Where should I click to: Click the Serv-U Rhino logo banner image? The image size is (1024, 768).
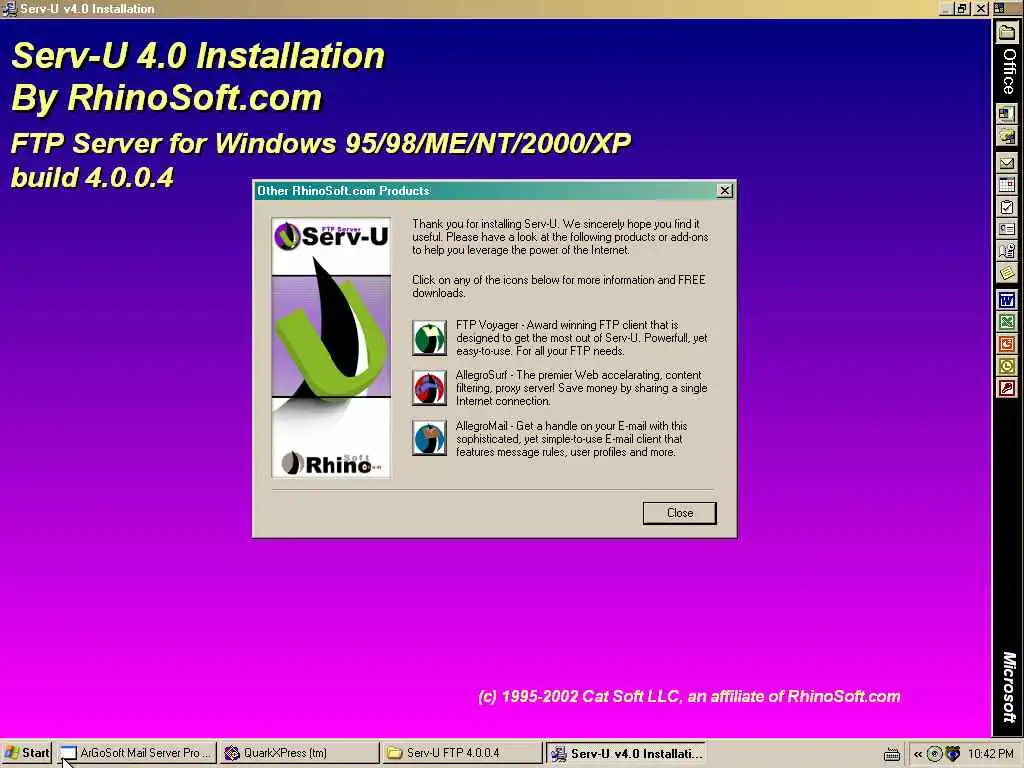pyautogui.click(x=331, y=347)
